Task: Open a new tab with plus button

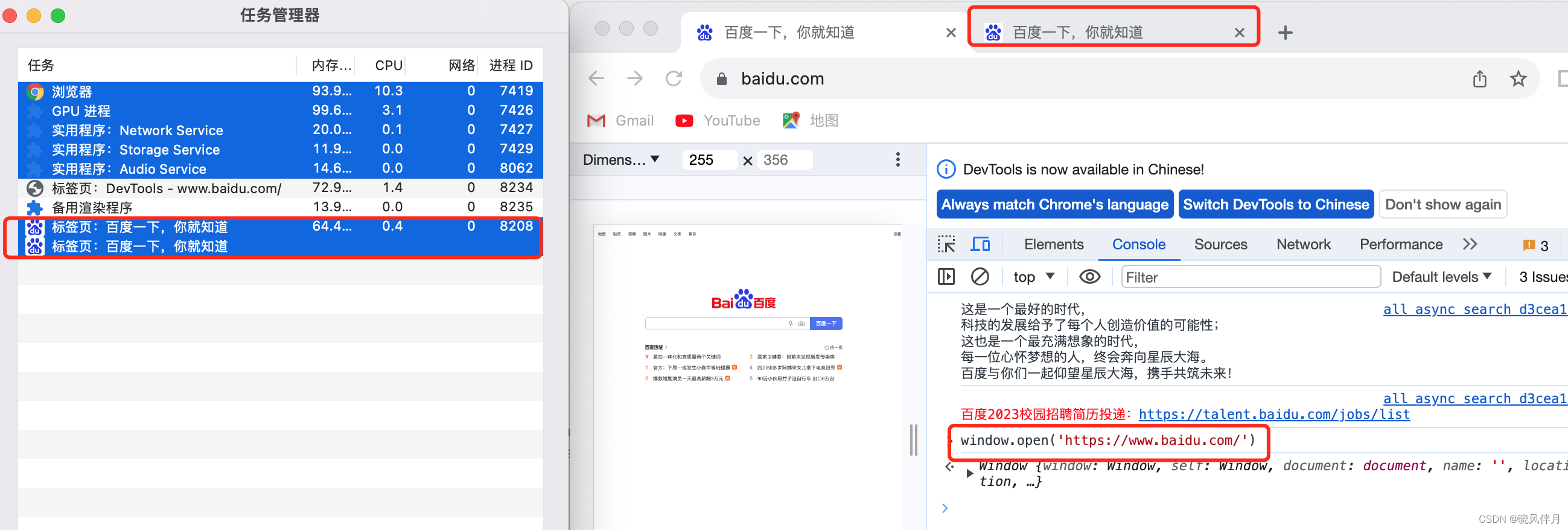Action: [1285, 32]
